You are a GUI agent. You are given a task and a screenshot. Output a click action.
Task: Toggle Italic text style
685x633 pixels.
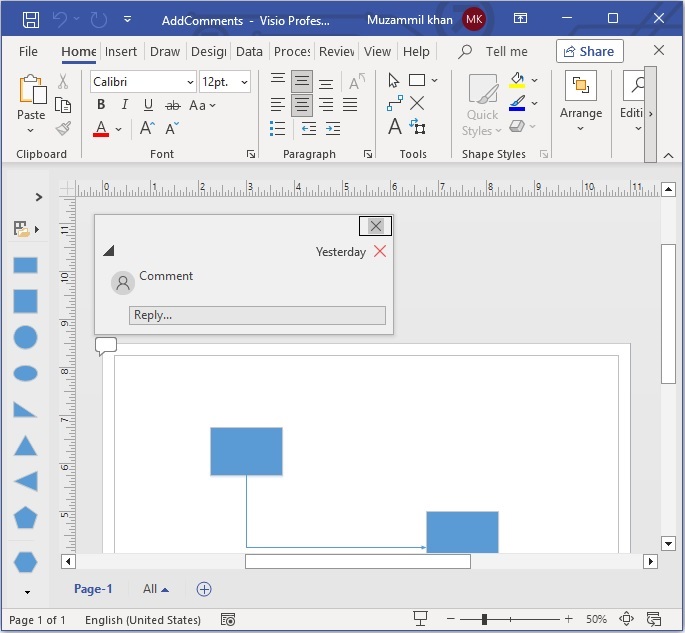(125, 105)
